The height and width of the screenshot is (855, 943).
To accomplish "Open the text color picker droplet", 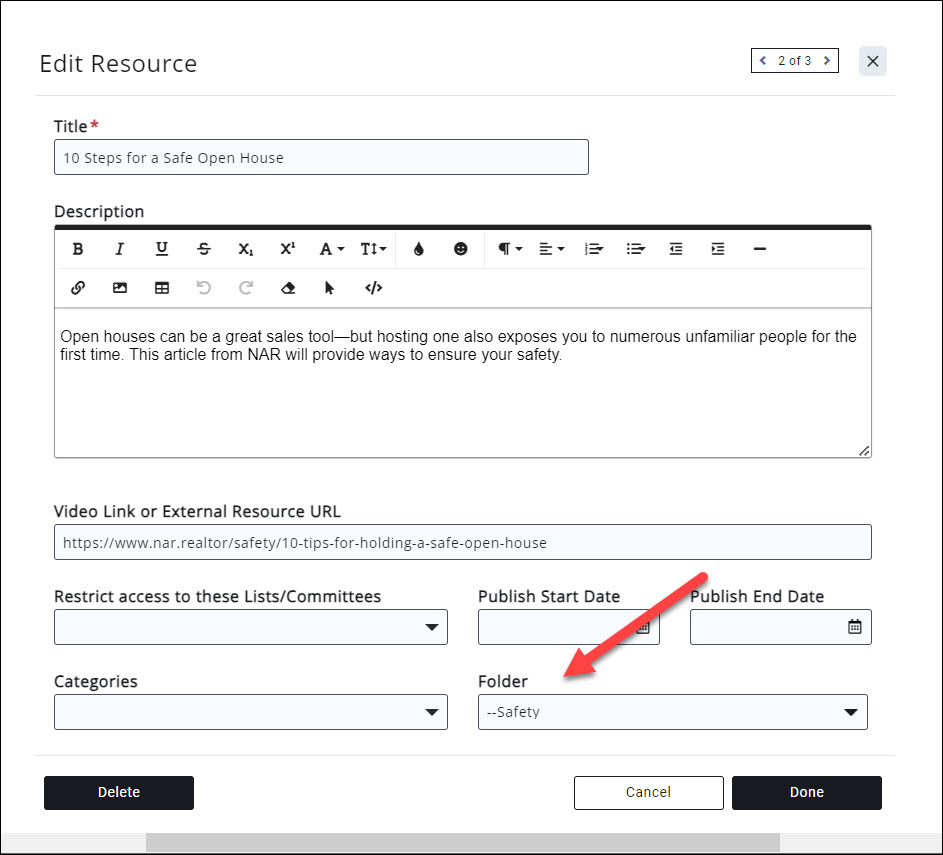I will coord(418,249).
